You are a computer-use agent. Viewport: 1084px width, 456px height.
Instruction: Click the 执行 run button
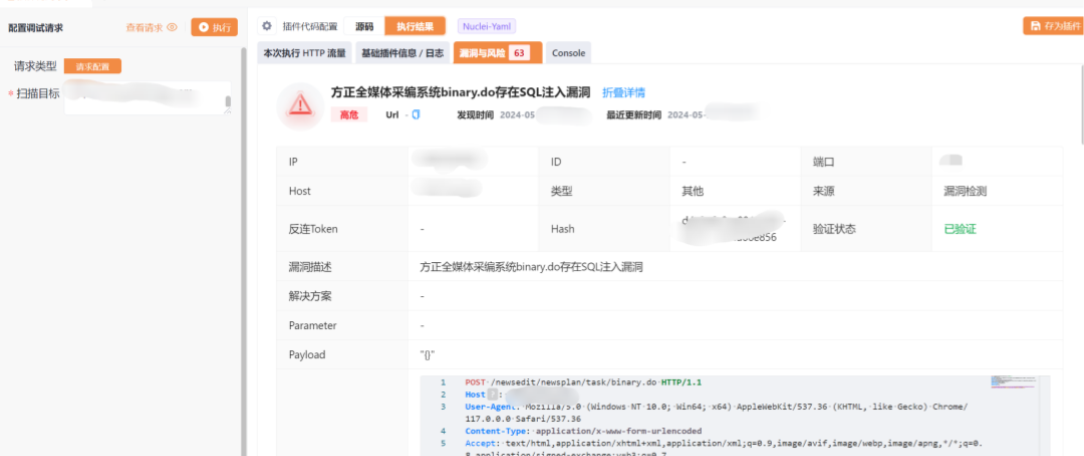[214, 27]
